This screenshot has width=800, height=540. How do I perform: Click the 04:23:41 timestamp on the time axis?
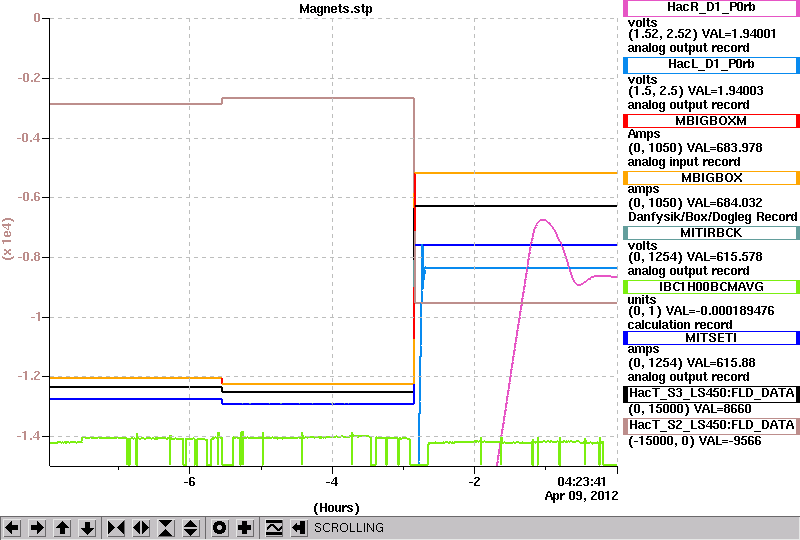tap(581, 482)
